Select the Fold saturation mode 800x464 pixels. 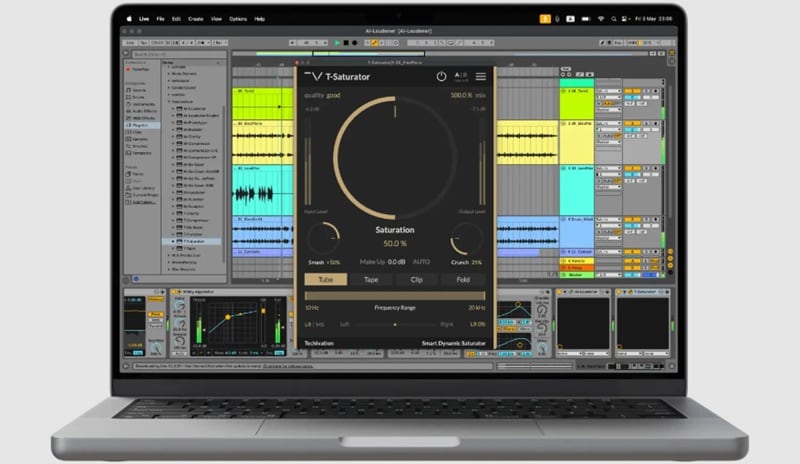[x=463, y=279]
